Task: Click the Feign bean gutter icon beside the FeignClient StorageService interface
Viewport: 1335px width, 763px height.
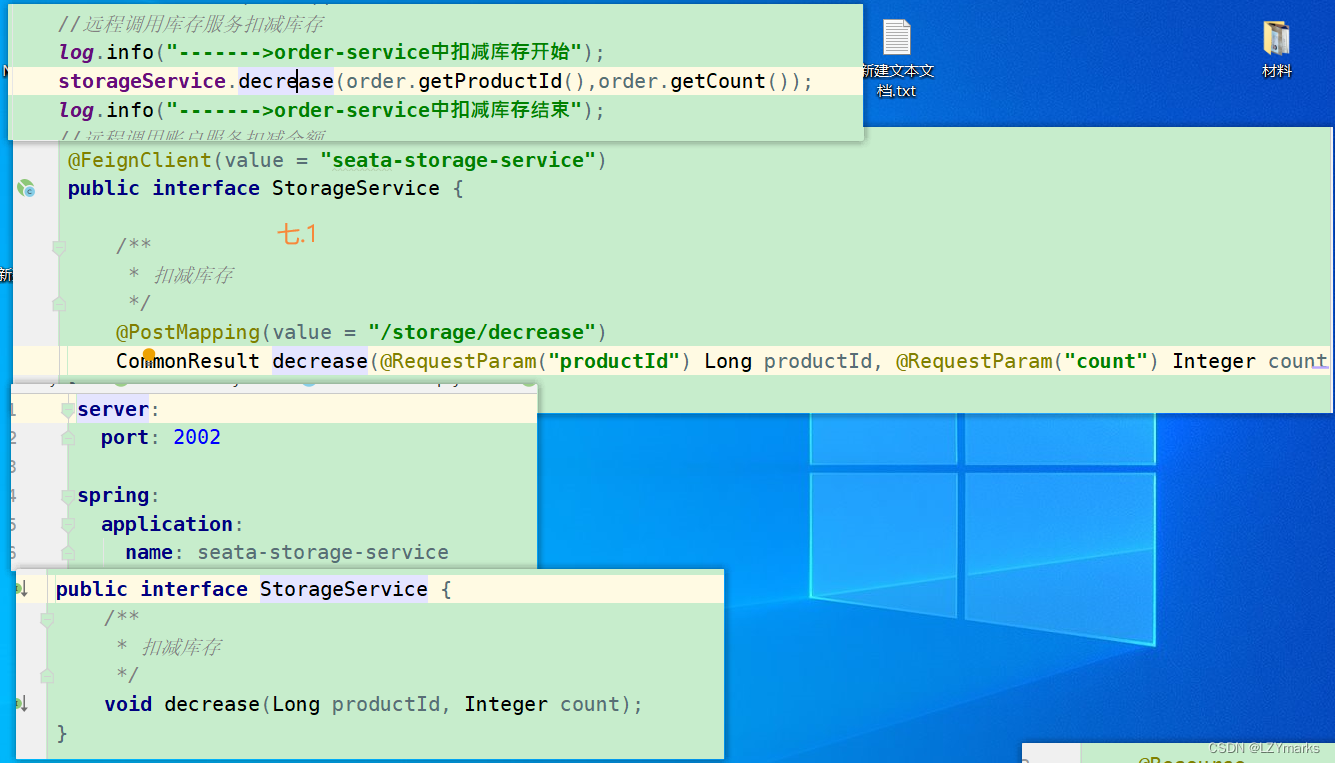Action: click(26, 187)
